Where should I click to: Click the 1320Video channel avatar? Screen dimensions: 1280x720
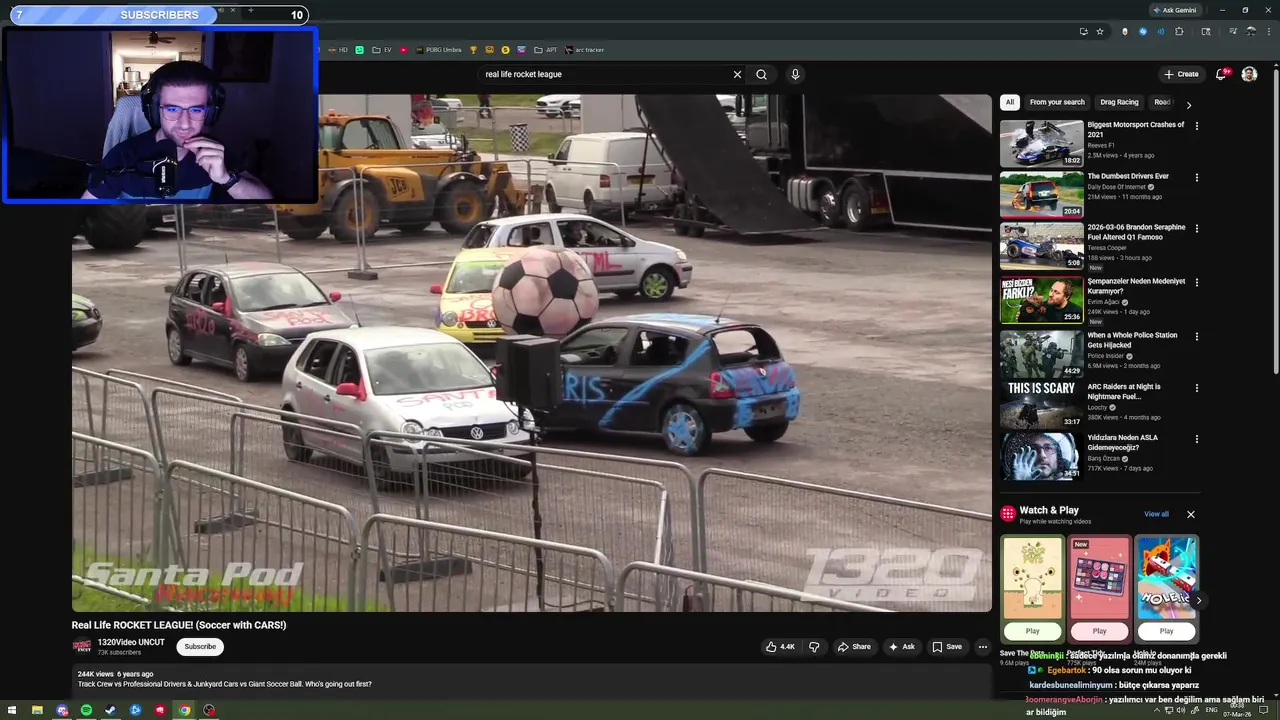click(x=82, y=647)
